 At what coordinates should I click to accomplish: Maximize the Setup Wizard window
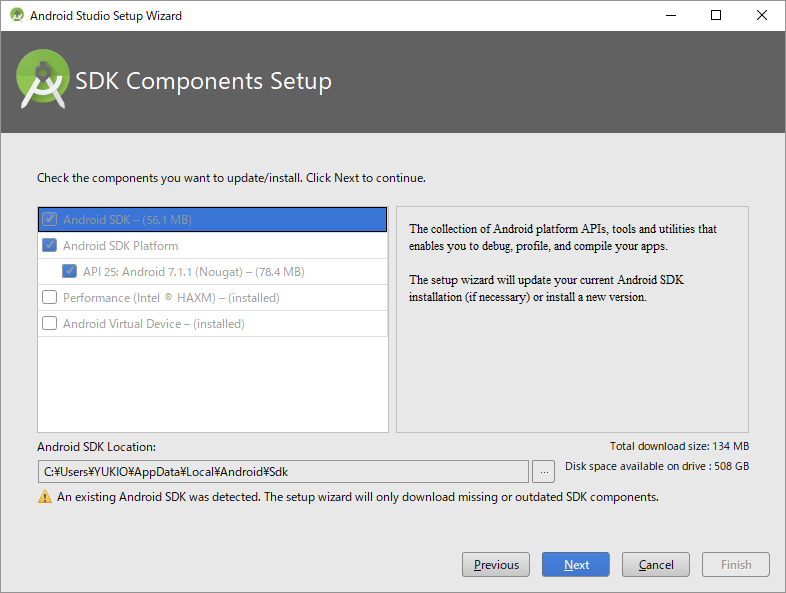tap(716, 16)
